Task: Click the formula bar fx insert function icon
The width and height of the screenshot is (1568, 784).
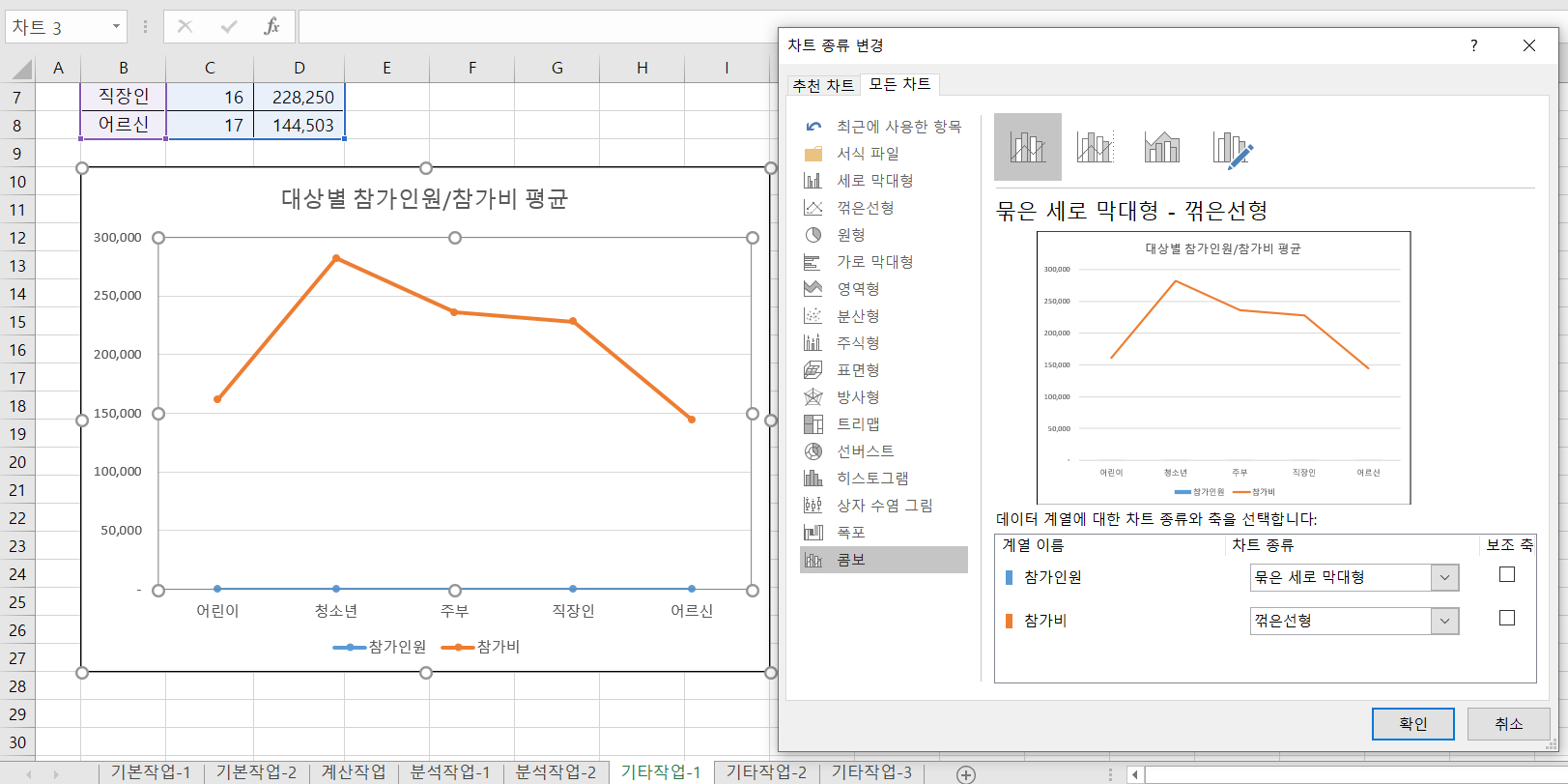Action: pyautogui.click(x=271, y=26)
